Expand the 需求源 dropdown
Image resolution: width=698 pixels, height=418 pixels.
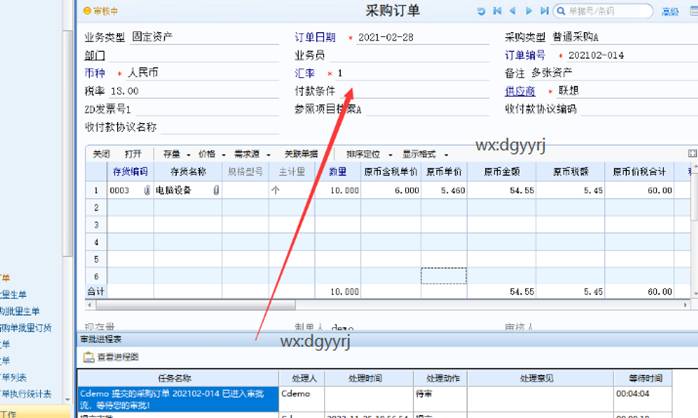pyautogui.click(x=249, y=155)
